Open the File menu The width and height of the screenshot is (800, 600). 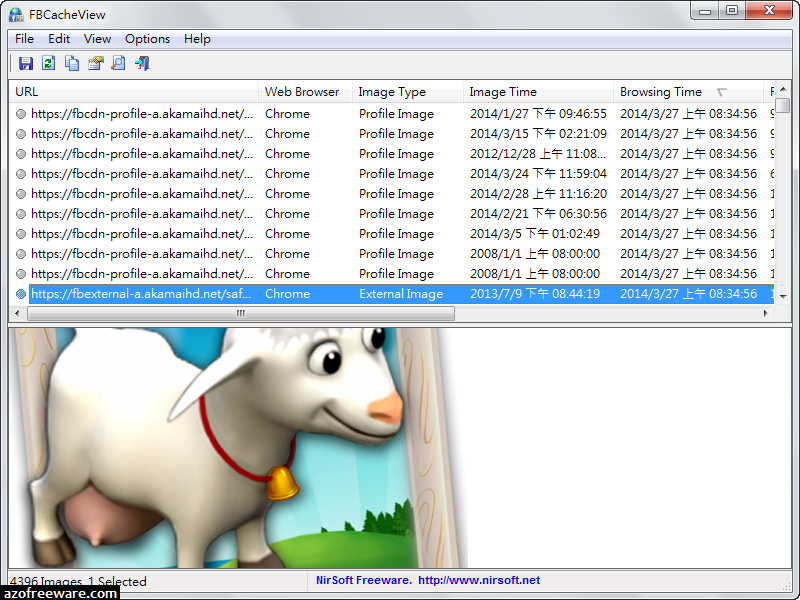[24, 39]
